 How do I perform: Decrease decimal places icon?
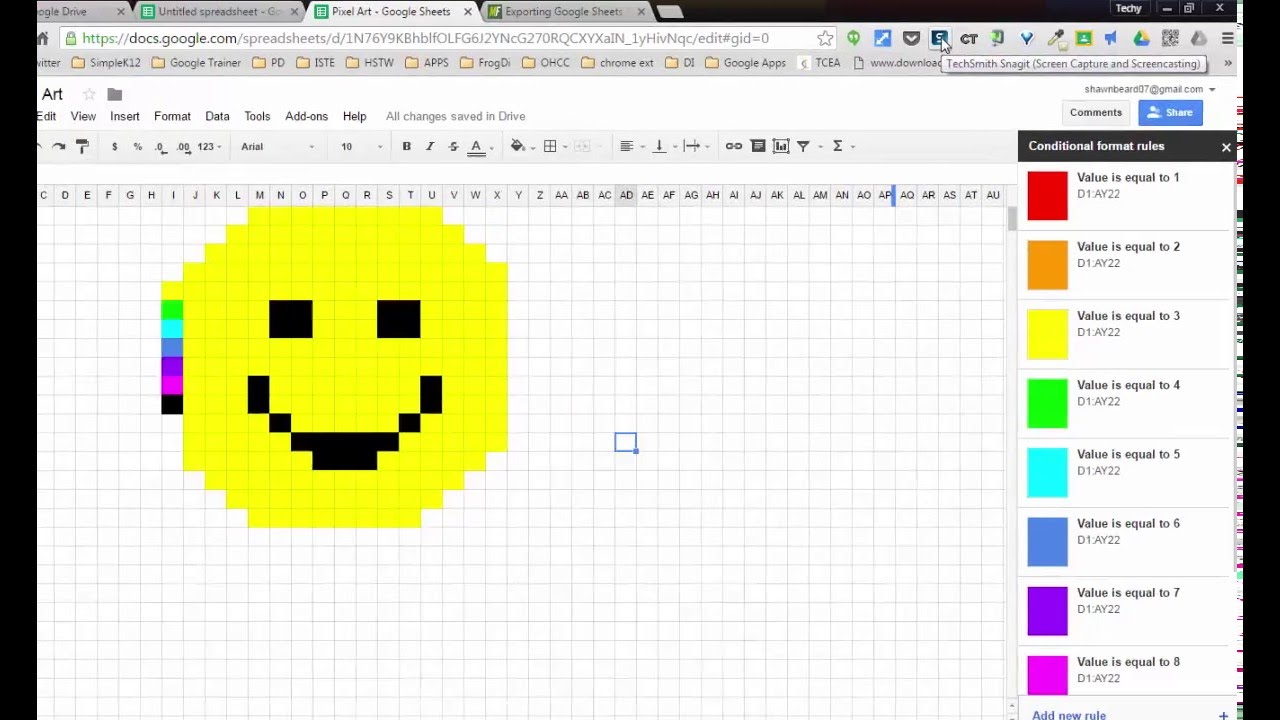(x=160, y=147)
